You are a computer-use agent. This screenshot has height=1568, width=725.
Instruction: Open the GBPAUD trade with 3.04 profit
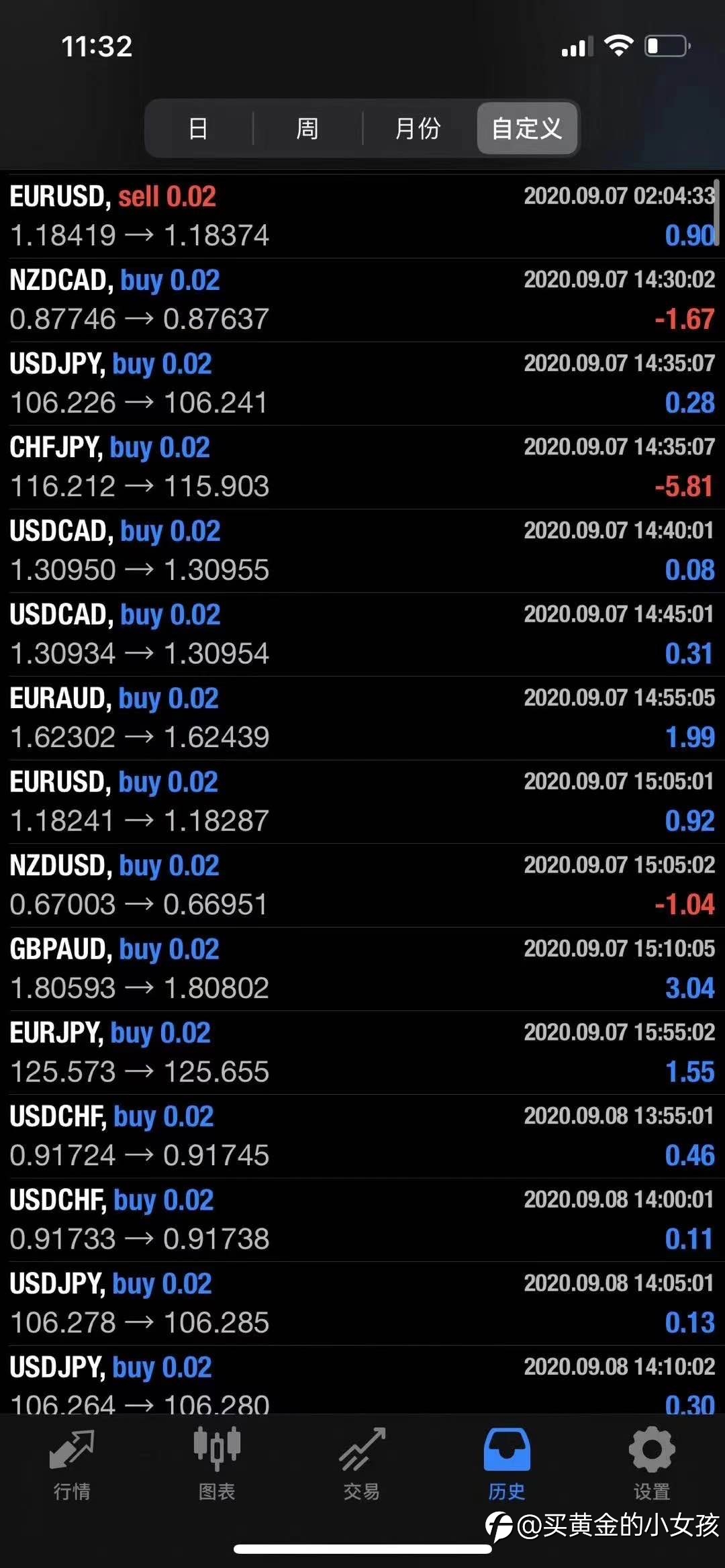[362, 969]
